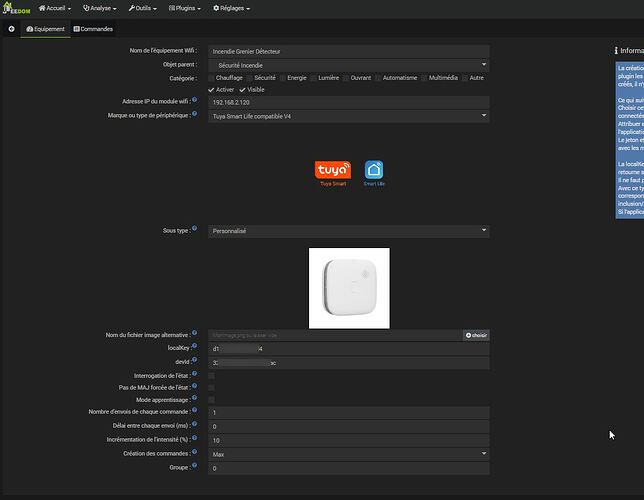Click the smoke detector device image
Screen dimensions: 644x500
click(x=349, y=288)
